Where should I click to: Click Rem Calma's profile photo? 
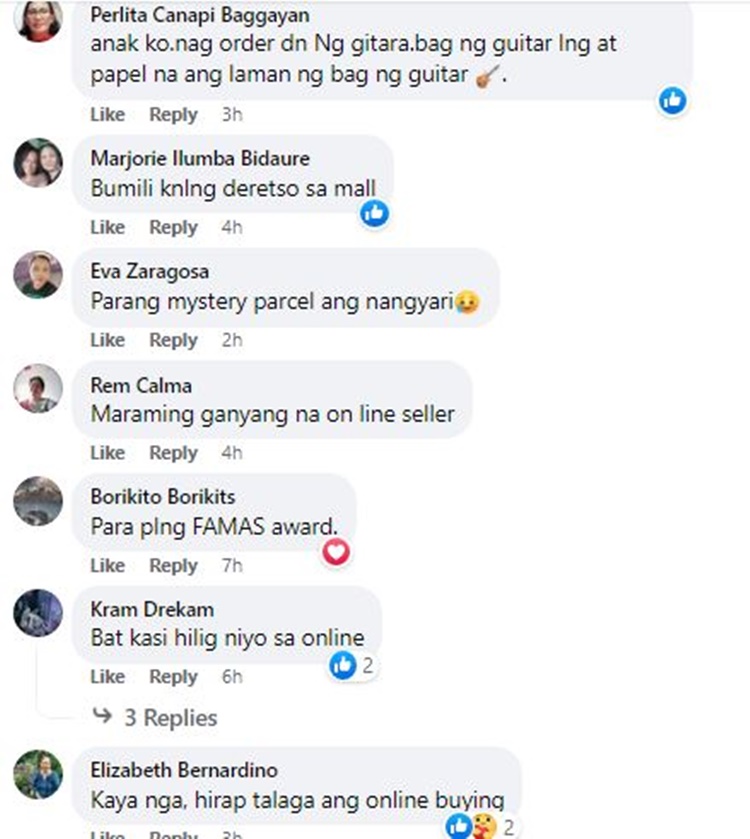pos(38,388)
